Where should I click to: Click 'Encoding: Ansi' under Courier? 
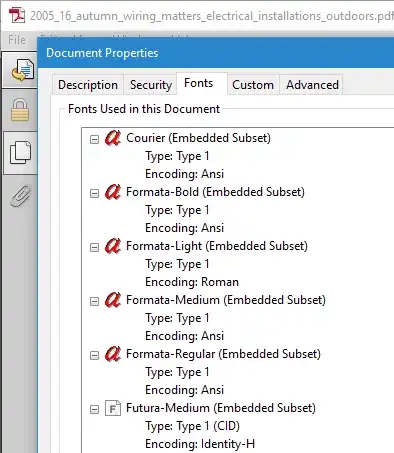(184, 174)
